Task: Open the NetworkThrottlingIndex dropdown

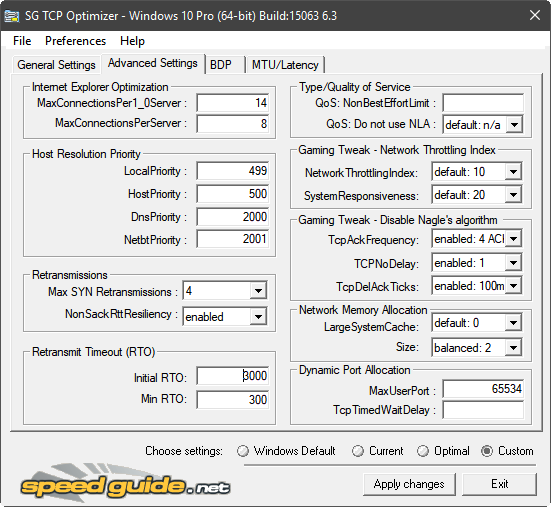Action: coord(513,172)
